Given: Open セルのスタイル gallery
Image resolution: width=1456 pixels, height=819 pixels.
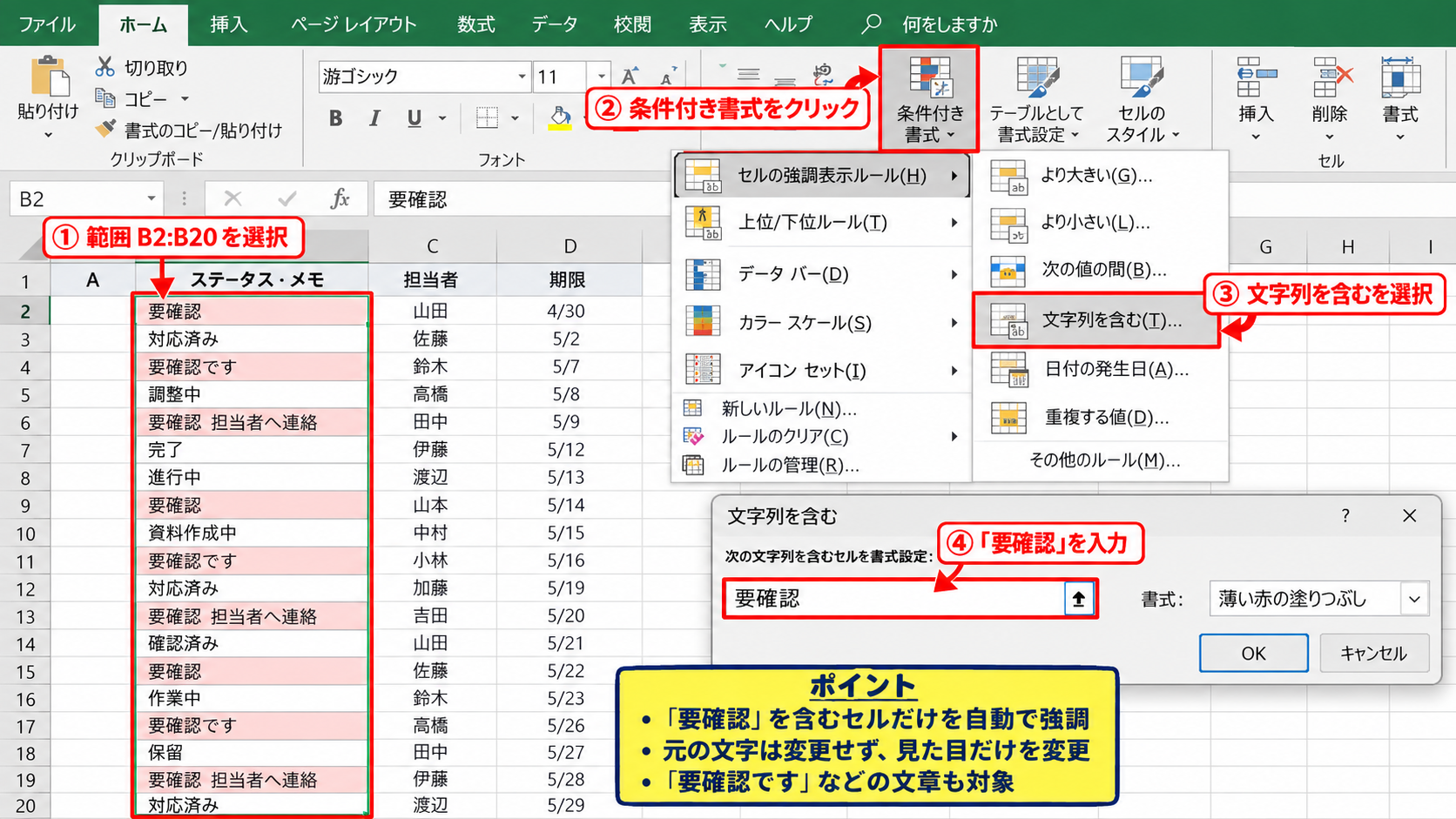Looking at the screenshot, I should [1142, 99].
